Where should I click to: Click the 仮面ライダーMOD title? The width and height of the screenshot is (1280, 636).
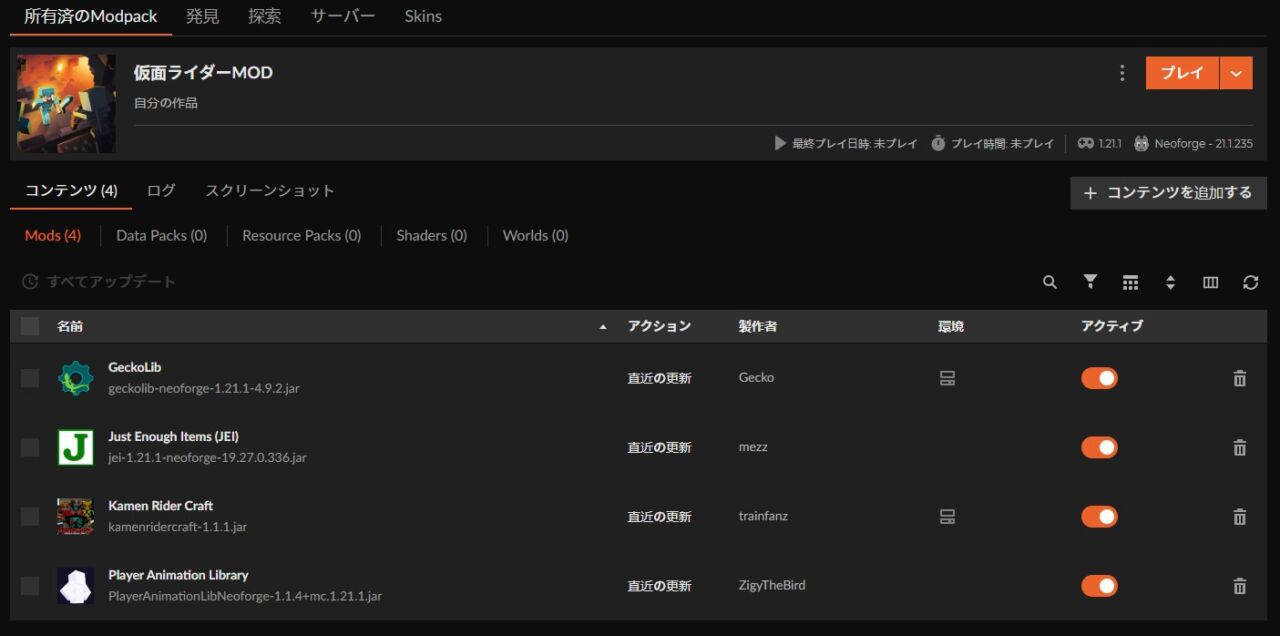(203, 73)
